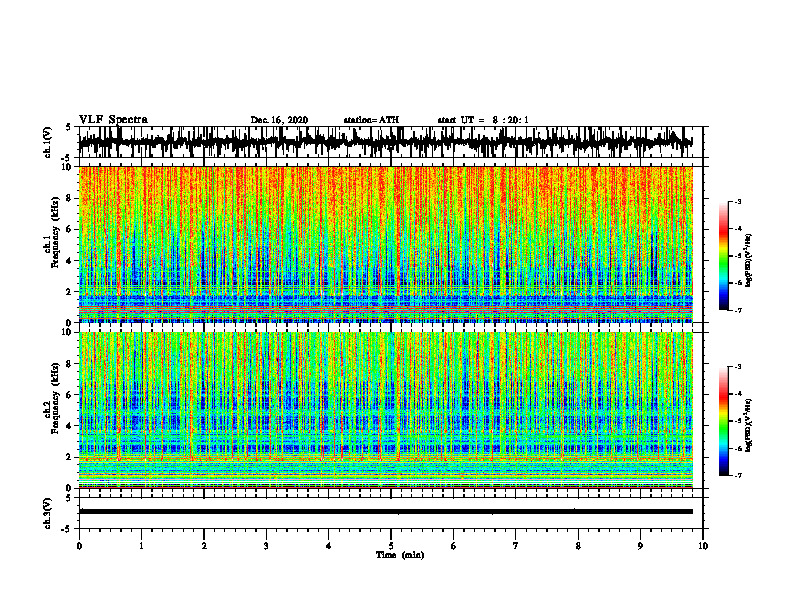Select the date text "Dec. 16, 2020"
This screenshot has height=612, width=792.
279,120
